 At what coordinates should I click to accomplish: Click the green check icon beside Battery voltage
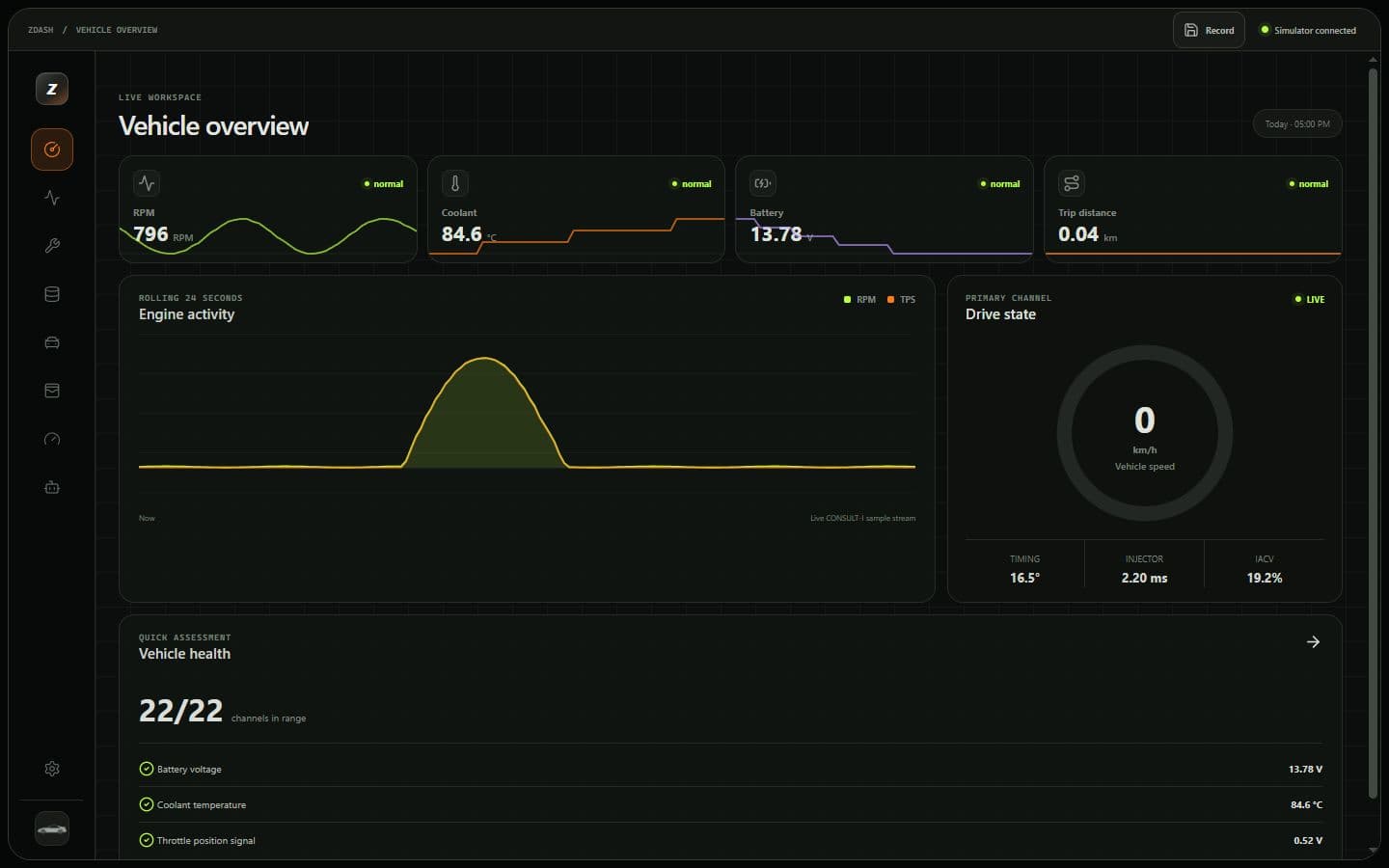[x=147, y=769]
